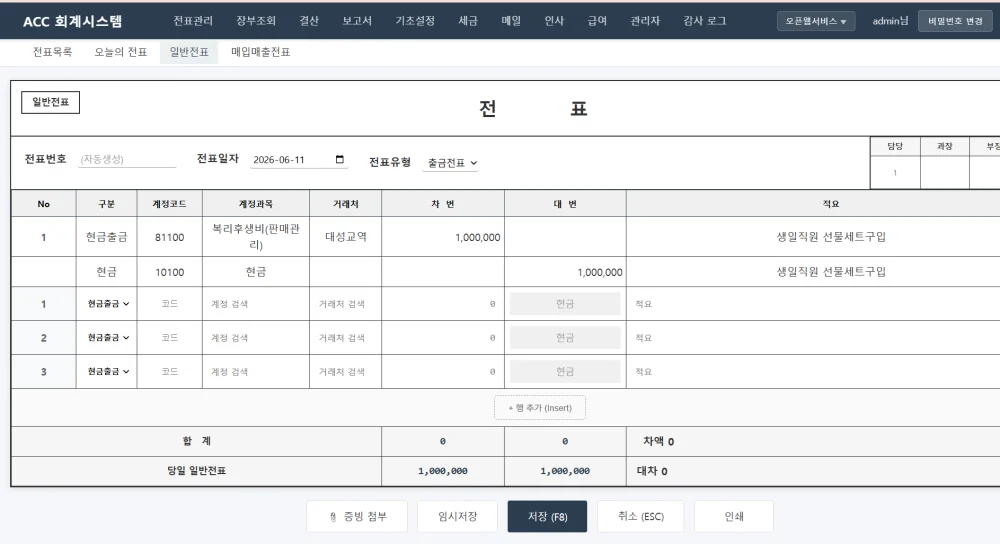This screenshot has width=1000, height=544.
Task: Open the 보고서 menu
Action: tap(357, 21)
